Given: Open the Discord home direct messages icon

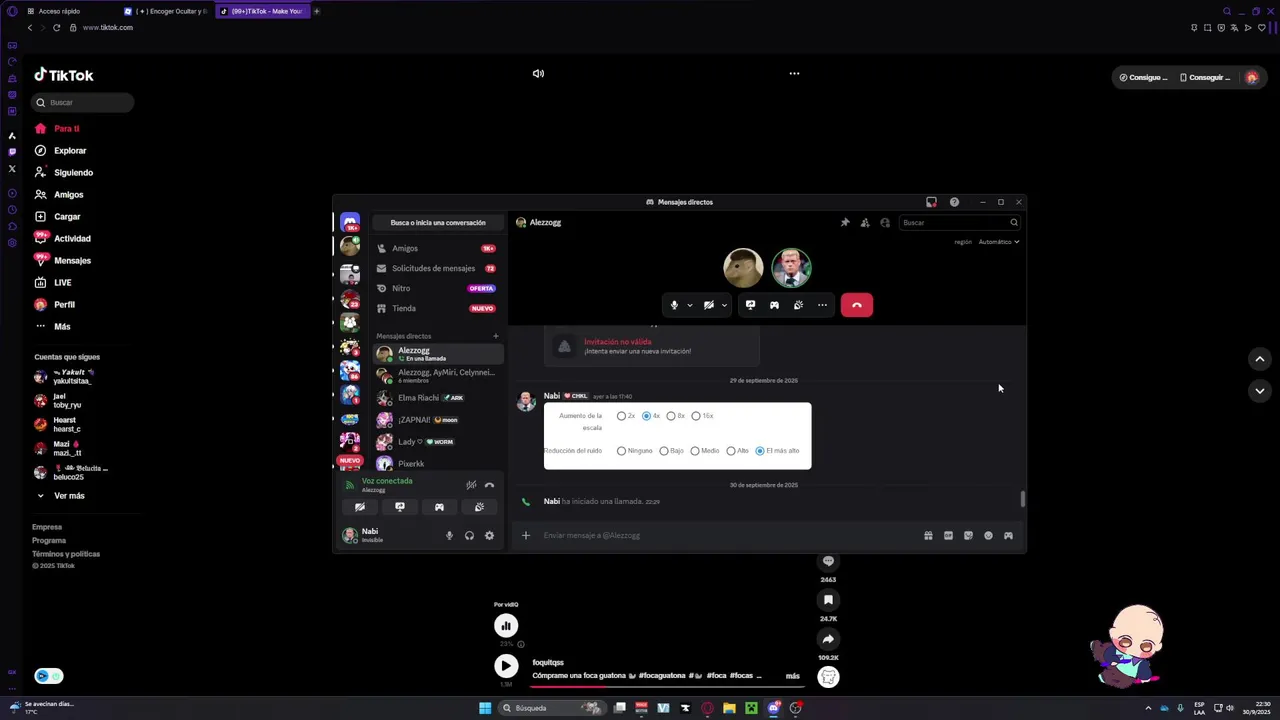Looking at the screenshot, I should point(349,222).
